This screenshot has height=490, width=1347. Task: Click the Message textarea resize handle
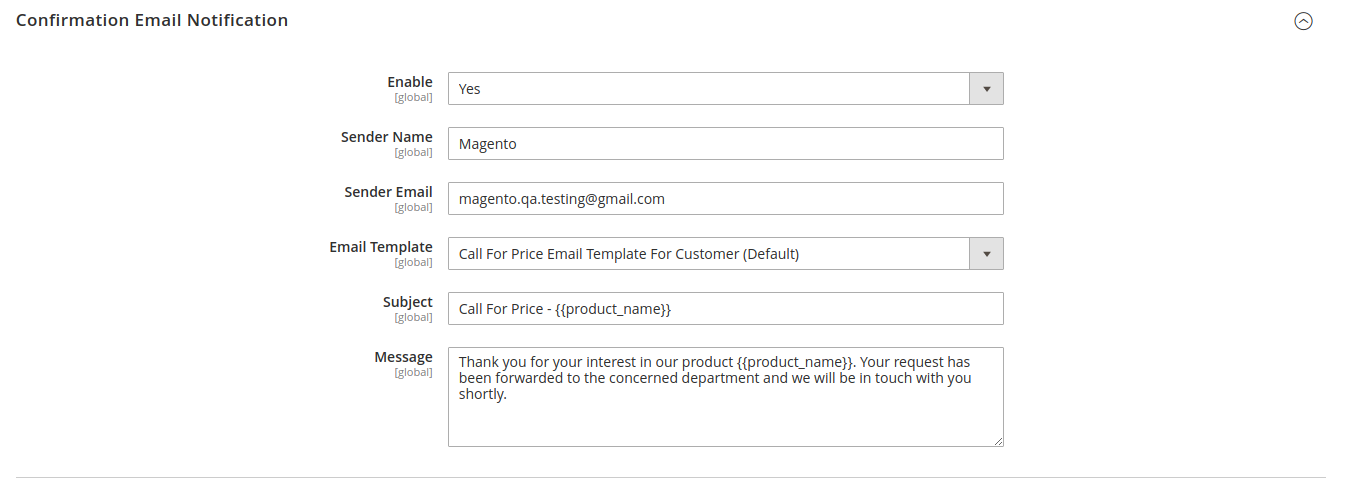997,440
